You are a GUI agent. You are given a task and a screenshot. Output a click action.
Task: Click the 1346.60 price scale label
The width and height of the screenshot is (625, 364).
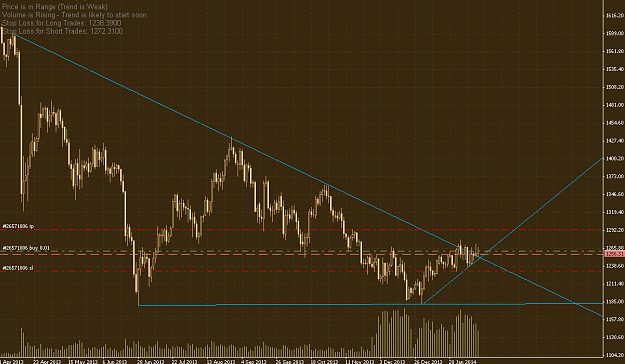pyautogui.click(x=615, y=195)
